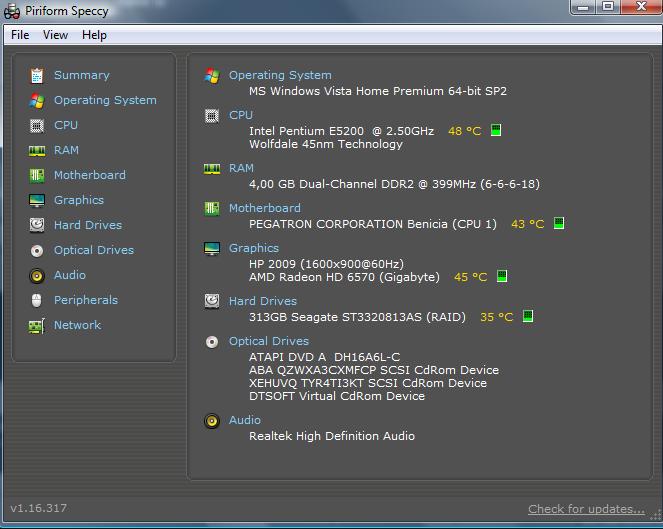Image resolution: width=663 pixels, height=529 pixels.
Task: Click the RAM stick icon in sidebar
Action: (x=37, y=151)
